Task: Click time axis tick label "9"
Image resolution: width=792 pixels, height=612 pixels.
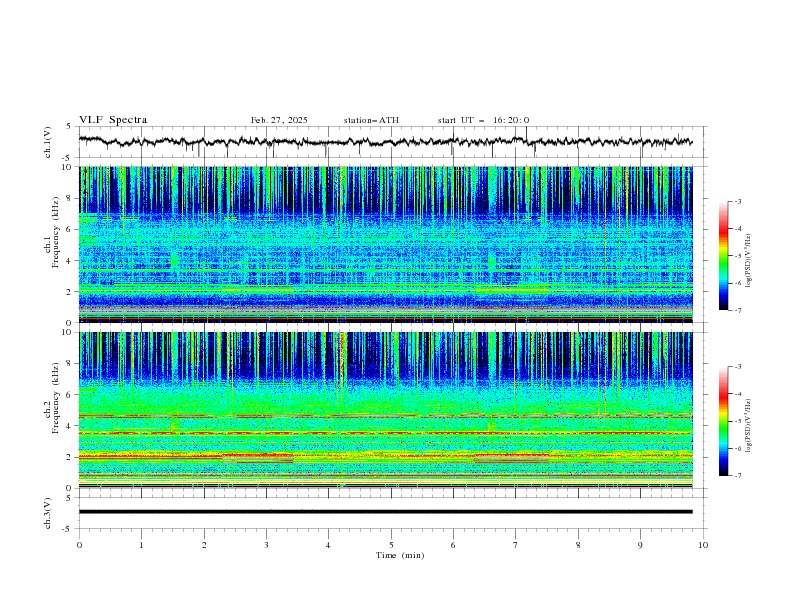Action: click(640, 545)
